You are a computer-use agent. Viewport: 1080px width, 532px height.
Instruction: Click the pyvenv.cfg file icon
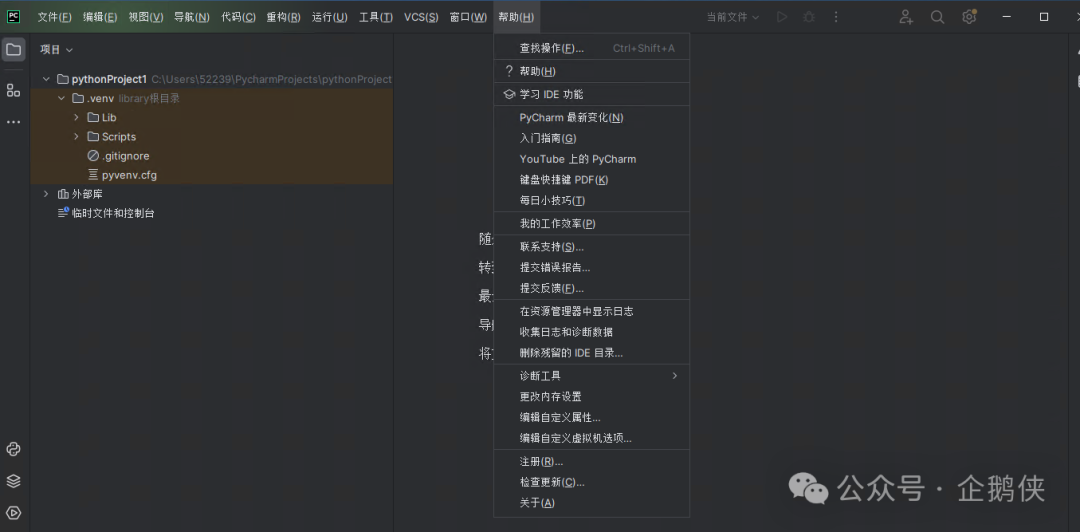[x=94, y=175]
